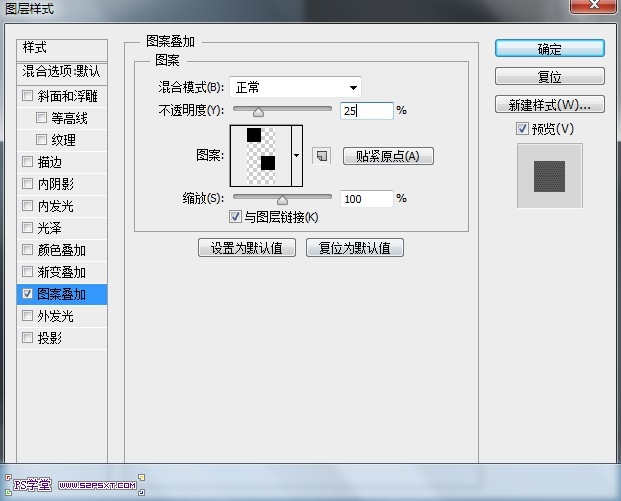Select 混合选项:默认 in the styles list
621x501 pixels.
(62, 72)
